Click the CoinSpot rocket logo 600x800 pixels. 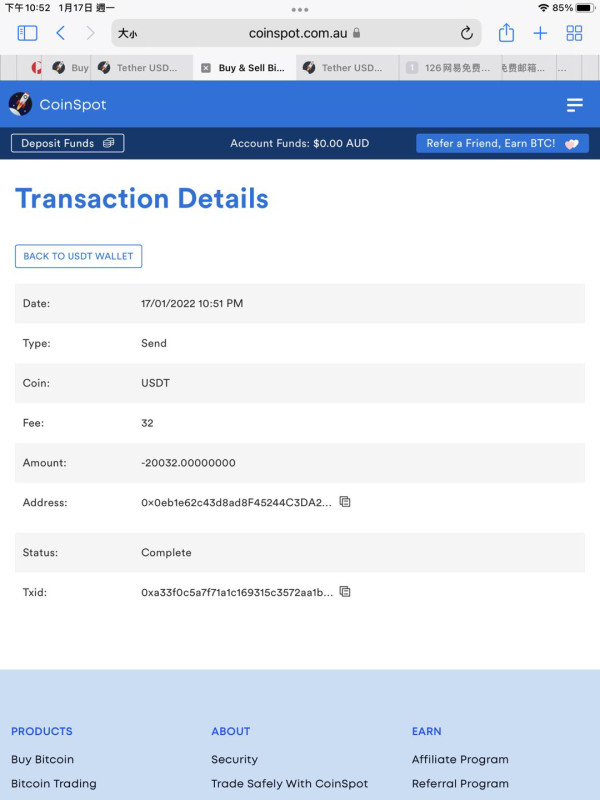20,104
